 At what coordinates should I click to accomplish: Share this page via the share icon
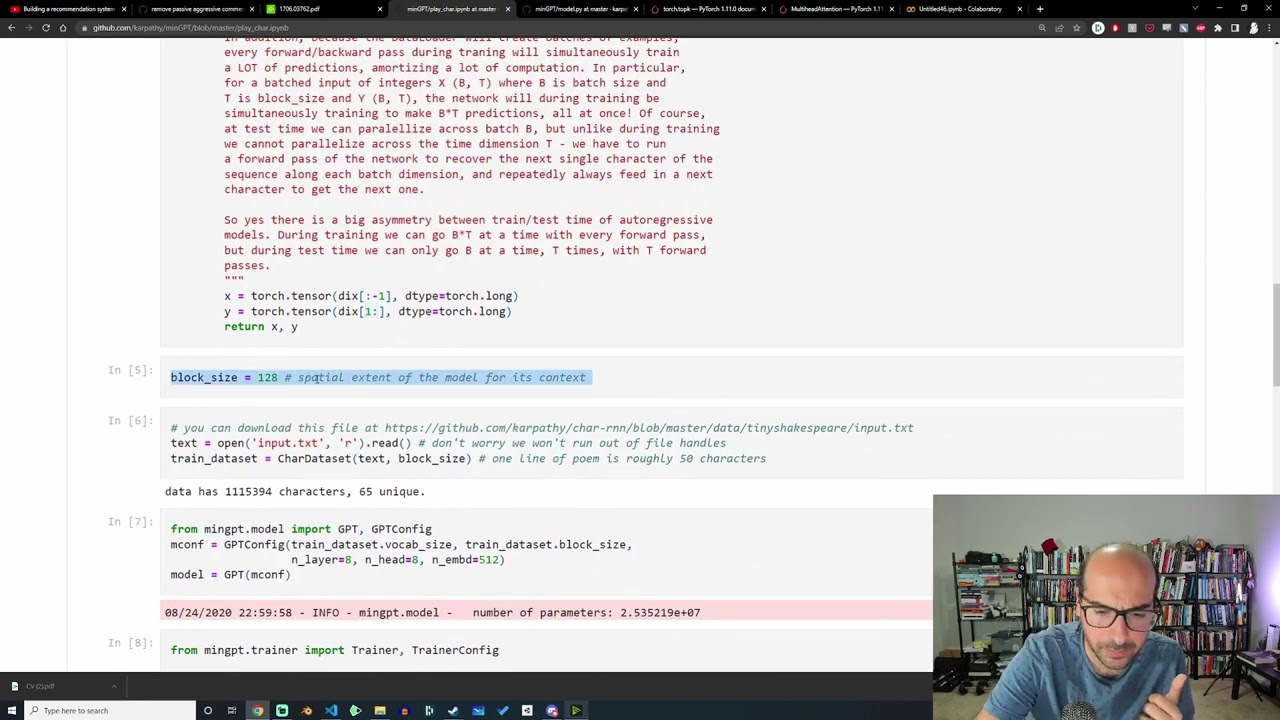(x=1059, y=28)
